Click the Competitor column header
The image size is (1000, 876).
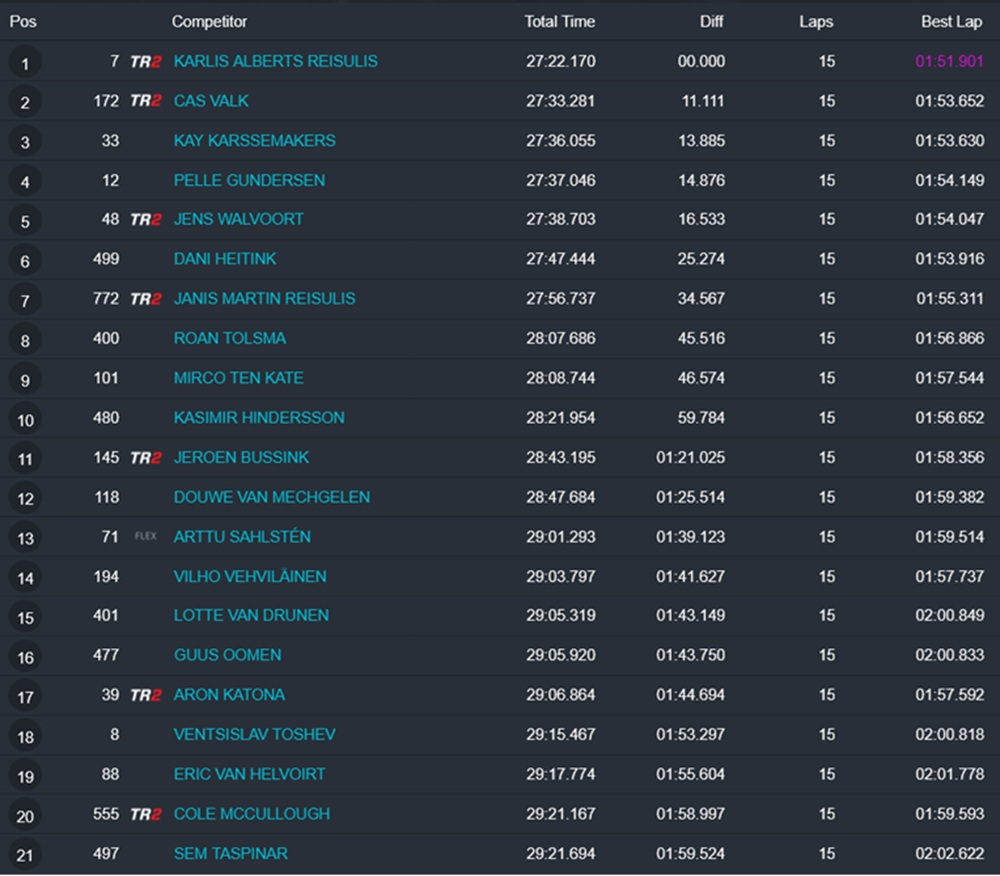[x=209, y=21]
